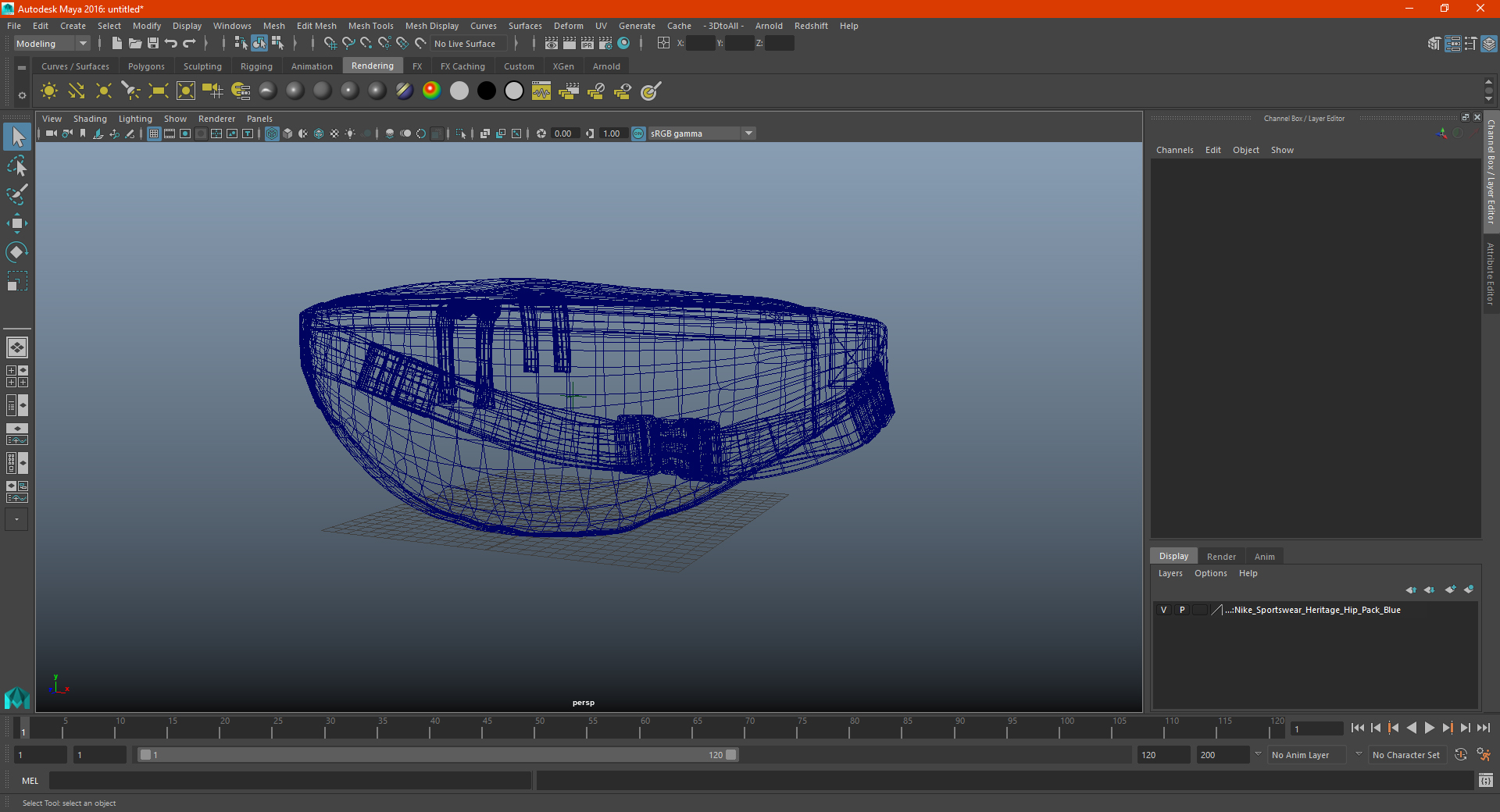Create an area light from the shelf

(159, 91)
